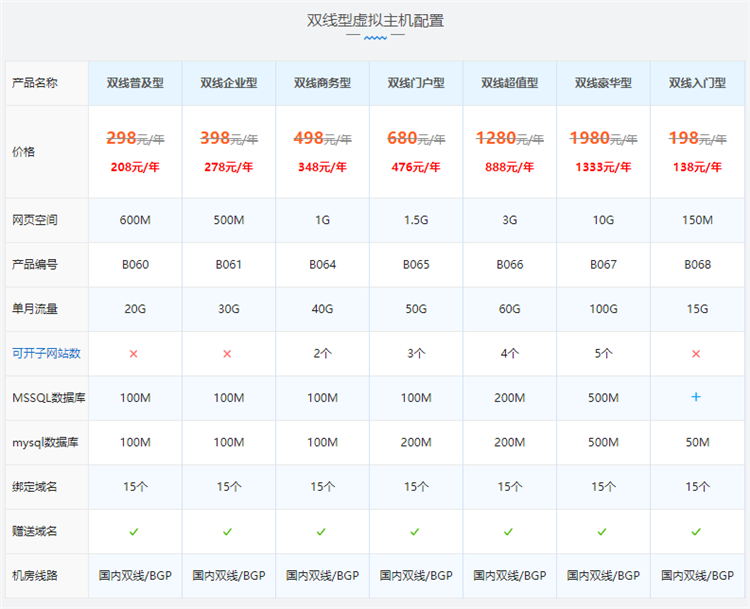The width and height of the screenshot is (750, 609).
Task: Click the 208元/年 discounted price
Action: pyautogui.click(x=135, y=166)
